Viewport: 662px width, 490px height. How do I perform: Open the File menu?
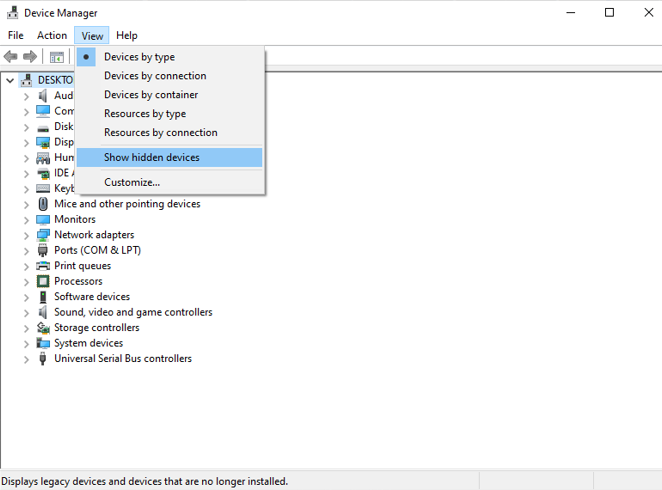(16, 35)
